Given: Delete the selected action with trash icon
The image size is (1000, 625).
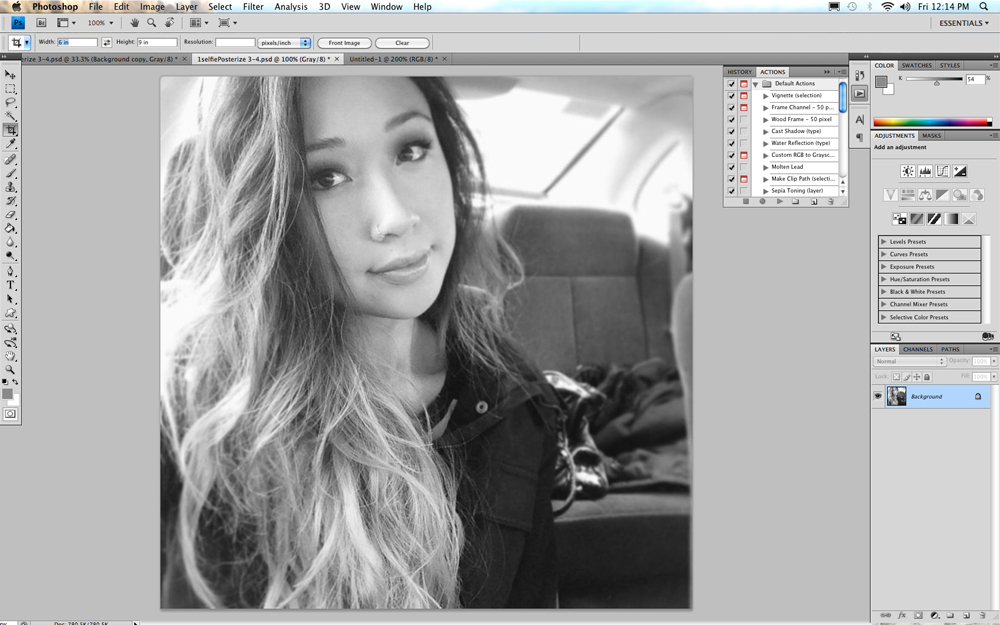Looking at the screenshot, I should coord(830,202).
